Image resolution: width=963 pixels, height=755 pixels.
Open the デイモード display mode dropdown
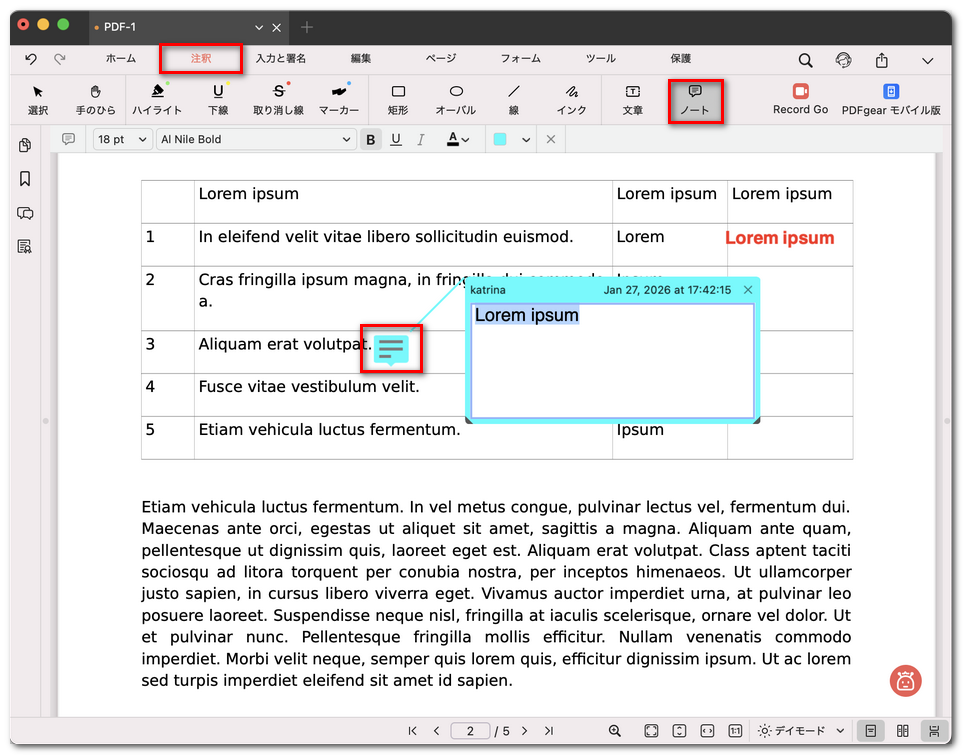802,731
